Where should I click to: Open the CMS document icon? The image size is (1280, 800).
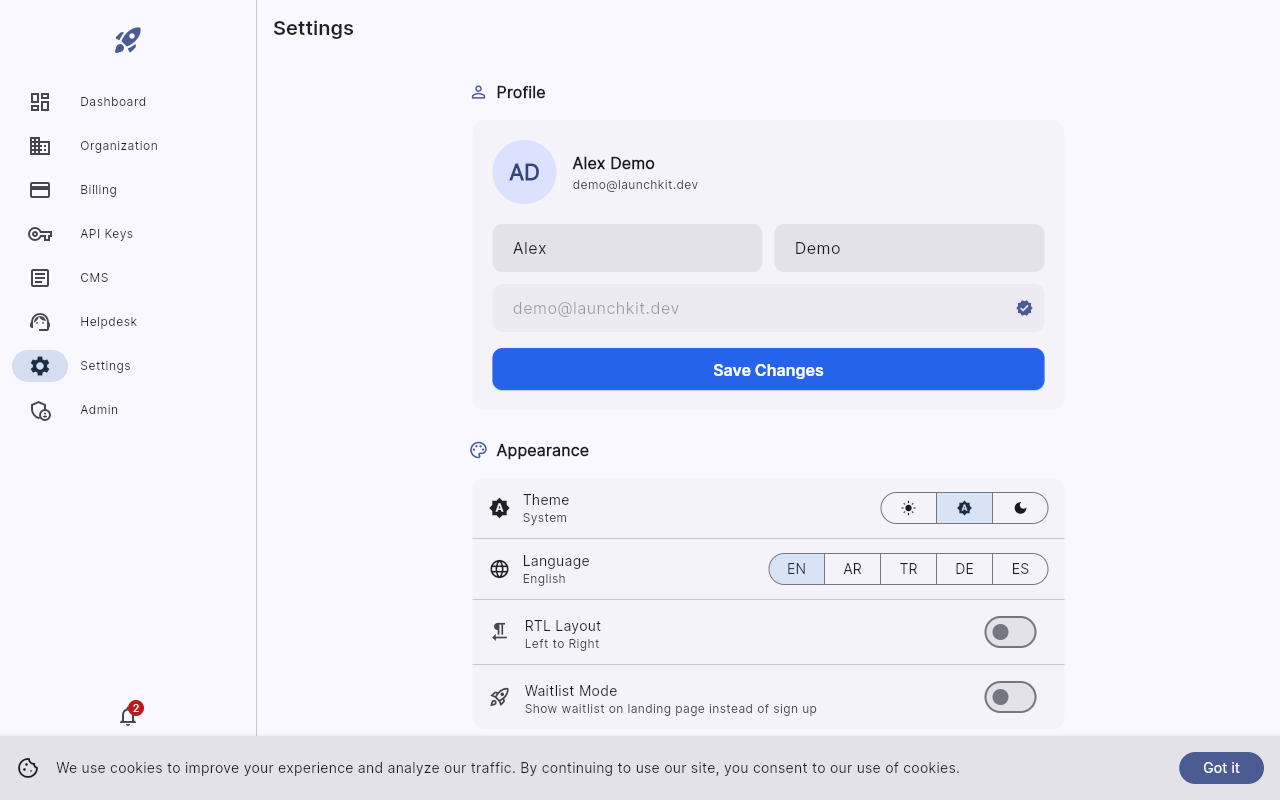click(x=40, y=278)
